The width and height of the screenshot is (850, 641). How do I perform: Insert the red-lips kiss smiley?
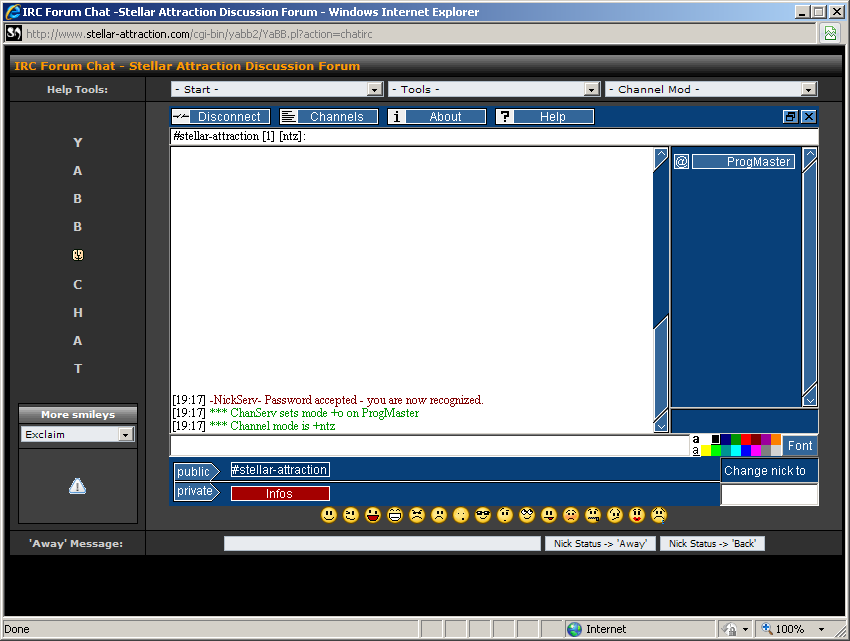point(637,515)
